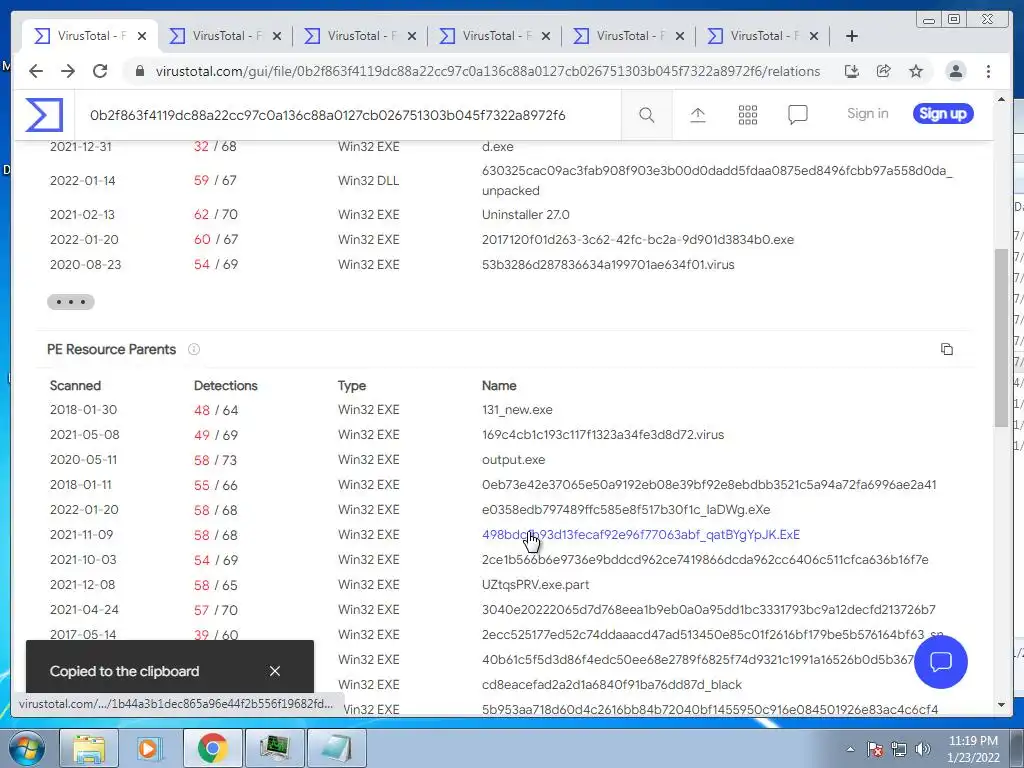
Task: Show PE Resource Parents info icon
Action: 194,349
